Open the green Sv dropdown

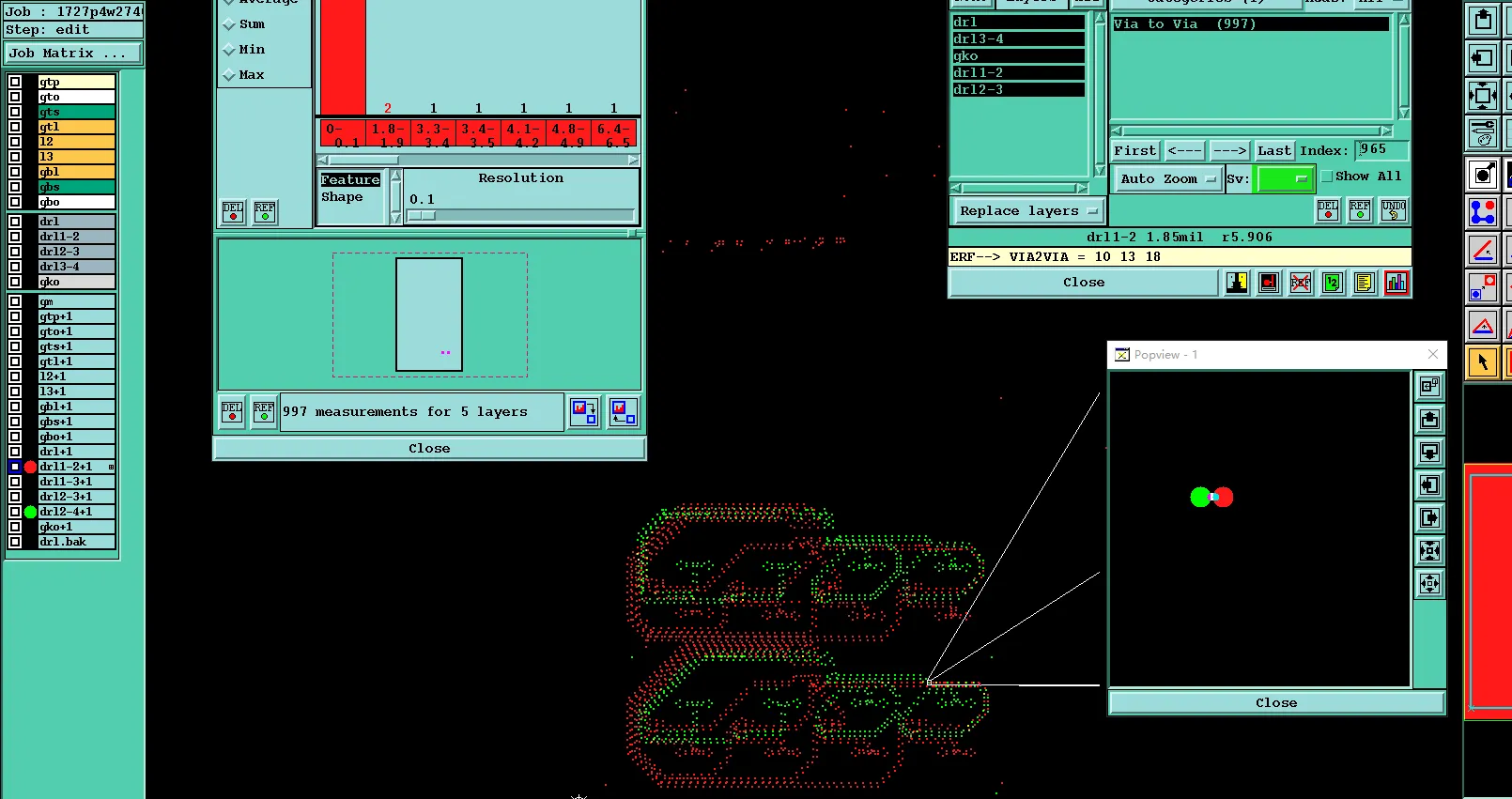(1284, 178)
